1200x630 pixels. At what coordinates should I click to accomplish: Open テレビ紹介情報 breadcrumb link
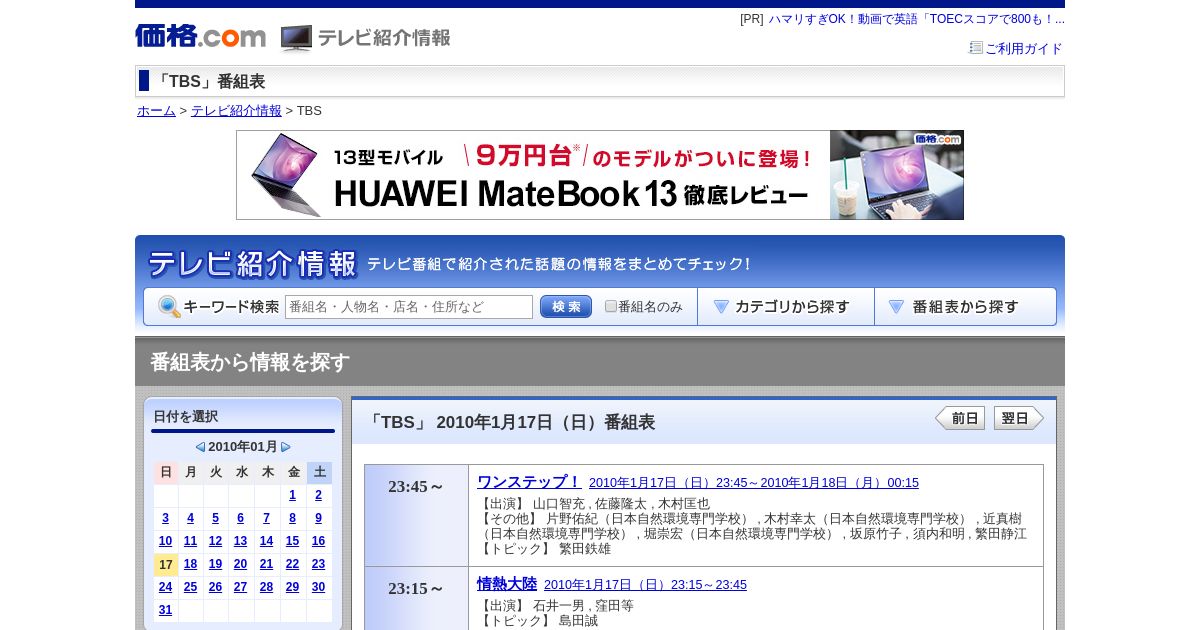[x=236, y=111]
